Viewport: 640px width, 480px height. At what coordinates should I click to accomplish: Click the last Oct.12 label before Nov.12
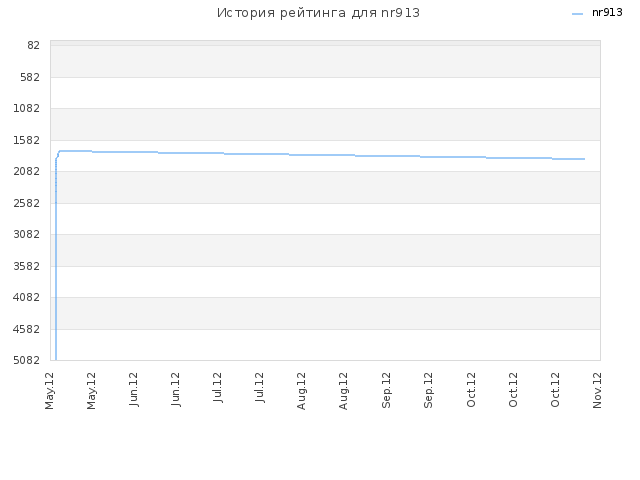click(555, 390)
